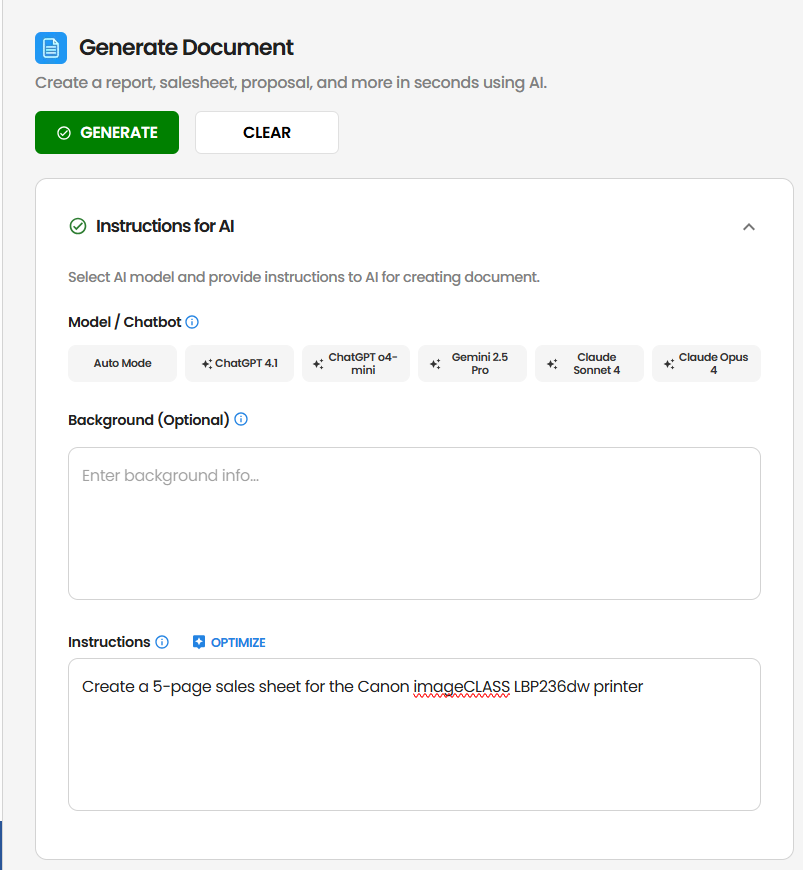This screenshot has height=870, width=803.
Task: Click the info icon beside Background (Optional)
Action: click(241, 420)
